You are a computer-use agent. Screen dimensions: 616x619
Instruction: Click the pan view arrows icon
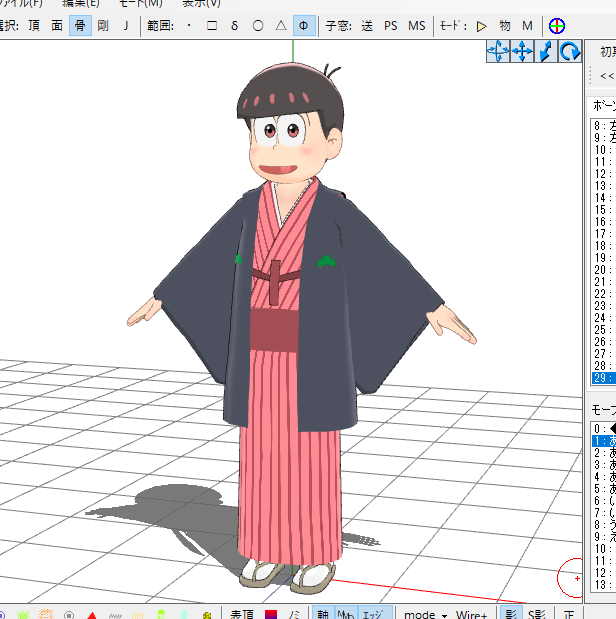coord(522,51)
